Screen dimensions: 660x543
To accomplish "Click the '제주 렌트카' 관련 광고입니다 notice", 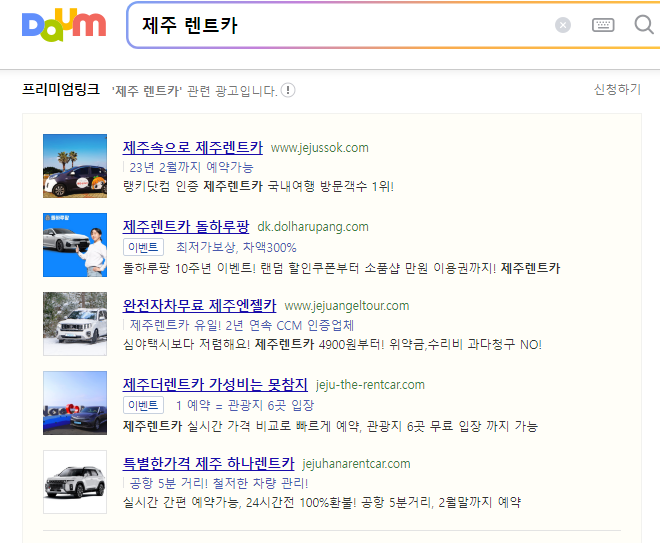I will pos(194,91).
